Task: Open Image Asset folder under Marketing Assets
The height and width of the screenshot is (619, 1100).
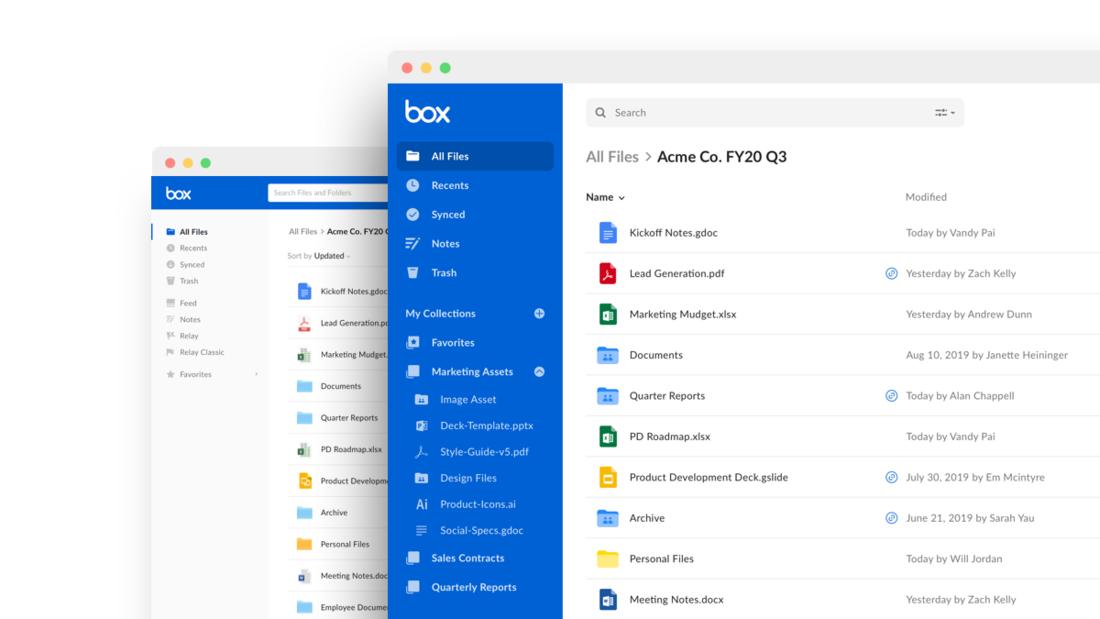Action: point(467,399)
